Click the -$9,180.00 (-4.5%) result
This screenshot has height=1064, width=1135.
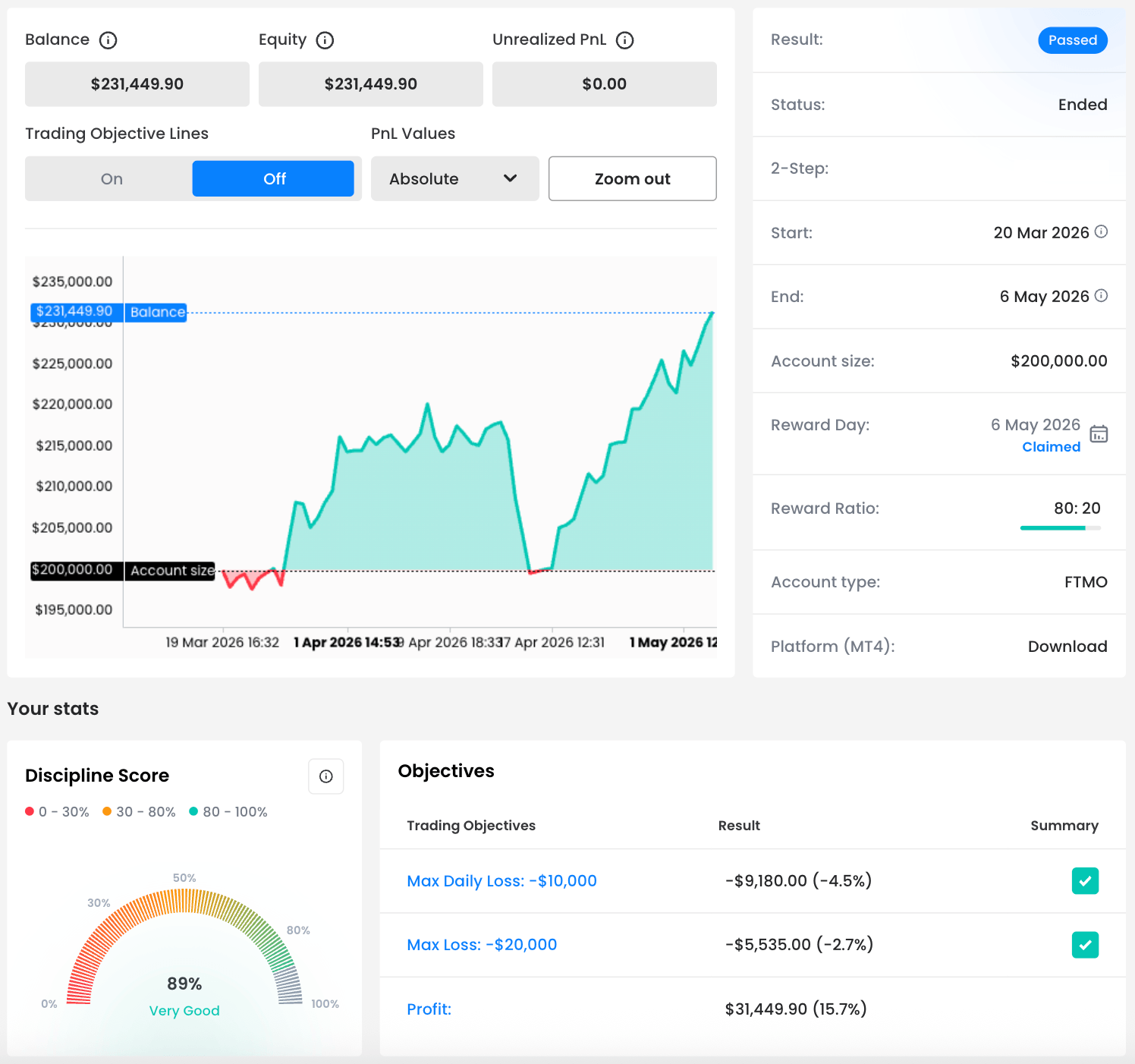coord(798,881)
